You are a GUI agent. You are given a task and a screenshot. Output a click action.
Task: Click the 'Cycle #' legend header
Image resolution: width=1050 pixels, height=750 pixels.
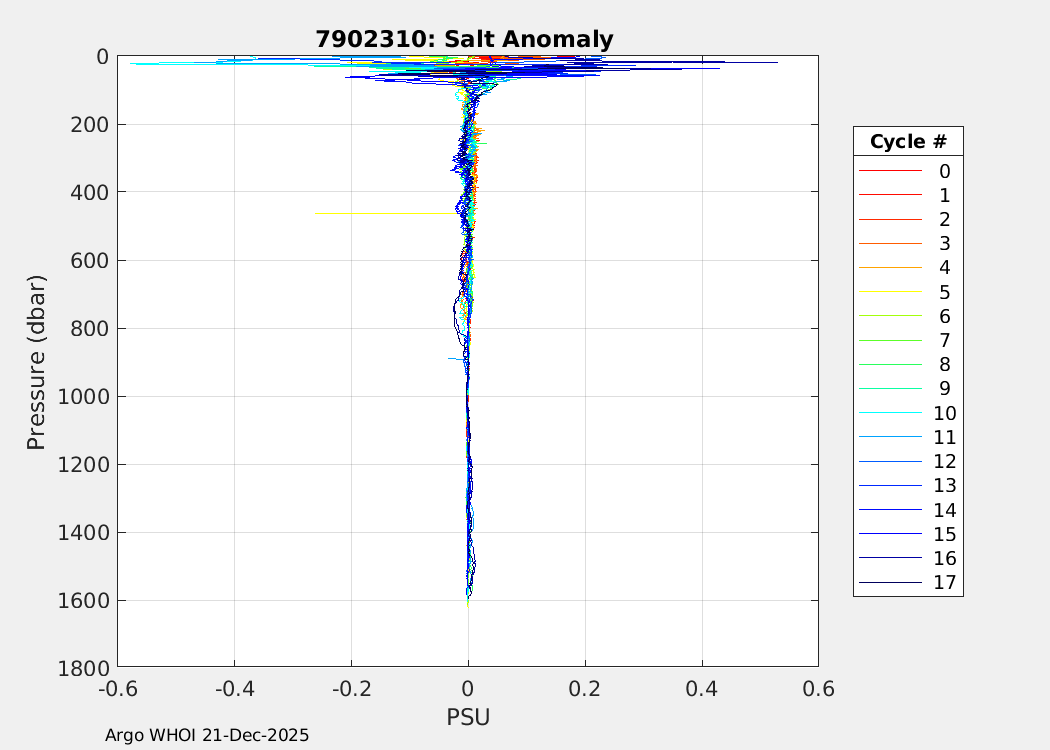[x=908, y=141]
